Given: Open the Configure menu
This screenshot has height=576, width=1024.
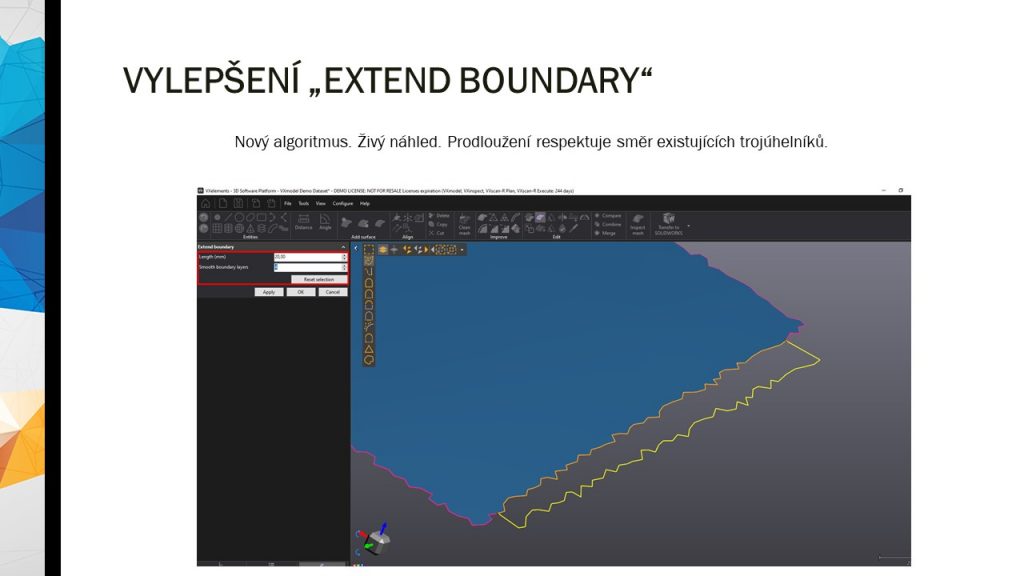Looking at the screenshot, I should coord(342,203).
